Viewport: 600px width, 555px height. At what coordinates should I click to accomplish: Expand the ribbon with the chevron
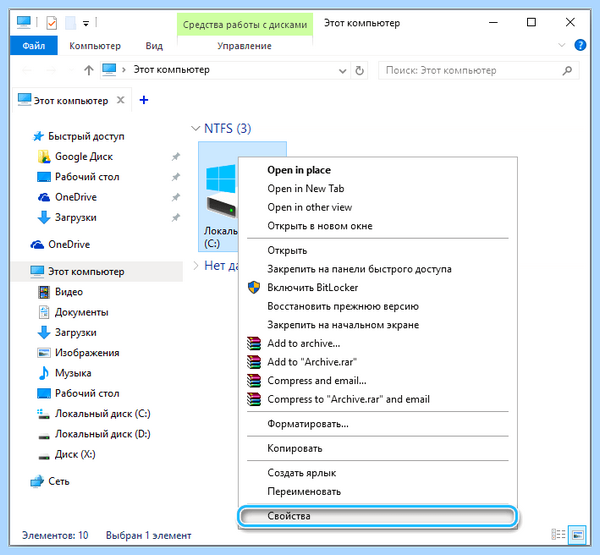tap(561, 45)
